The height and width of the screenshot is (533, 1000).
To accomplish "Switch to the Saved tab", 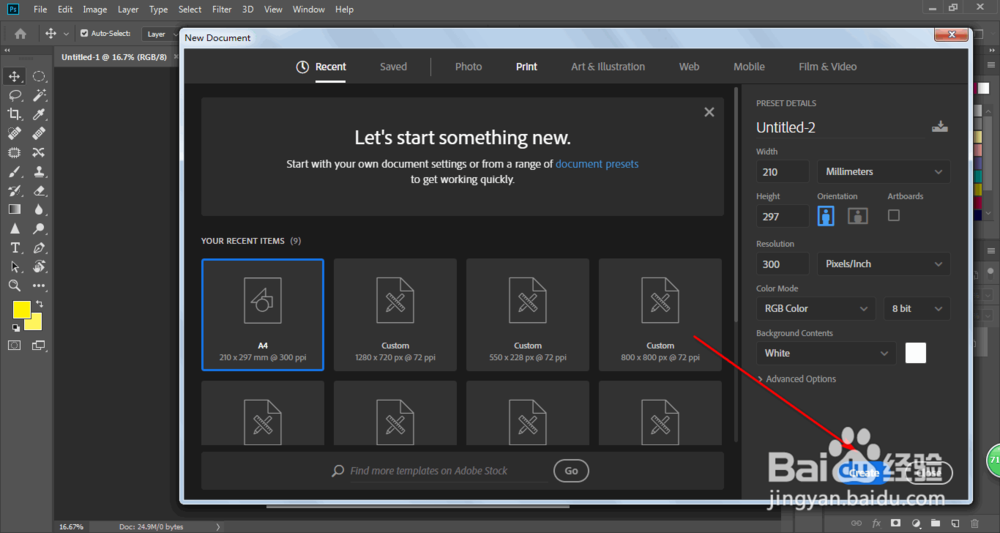I will pyautogui.click(x=393, y=66).
